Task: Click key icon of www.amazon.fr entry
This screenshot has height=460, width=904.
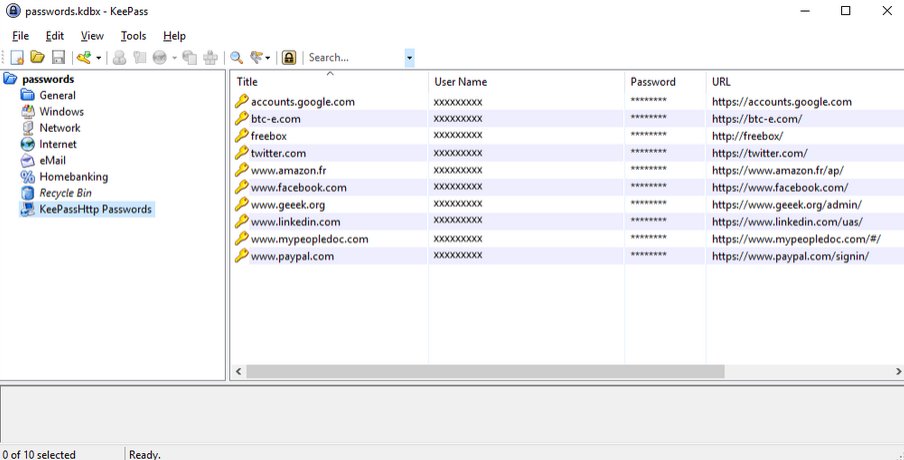Action: coord(242,170)
